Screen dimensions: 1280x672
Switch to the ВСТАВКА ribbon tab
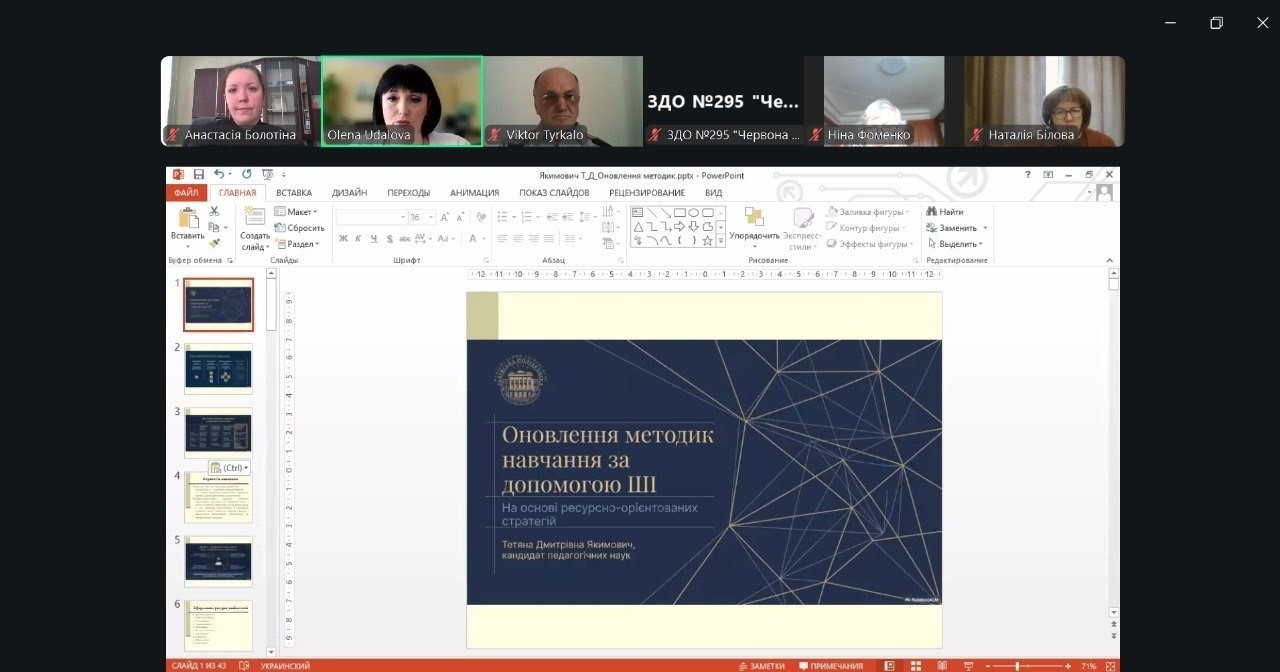pos(294,193)
